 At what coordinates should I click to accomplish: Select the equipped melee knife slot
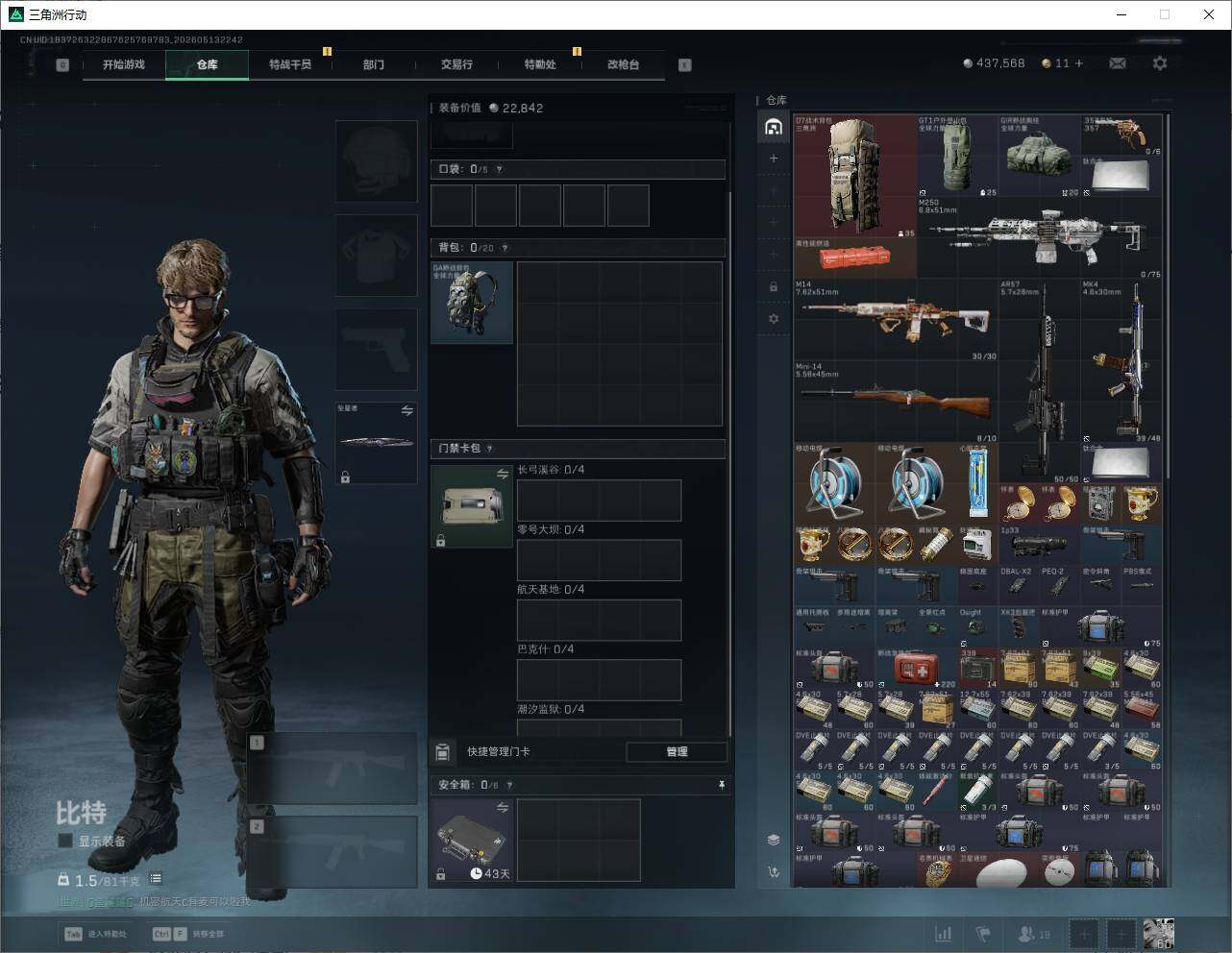point(376,443)
